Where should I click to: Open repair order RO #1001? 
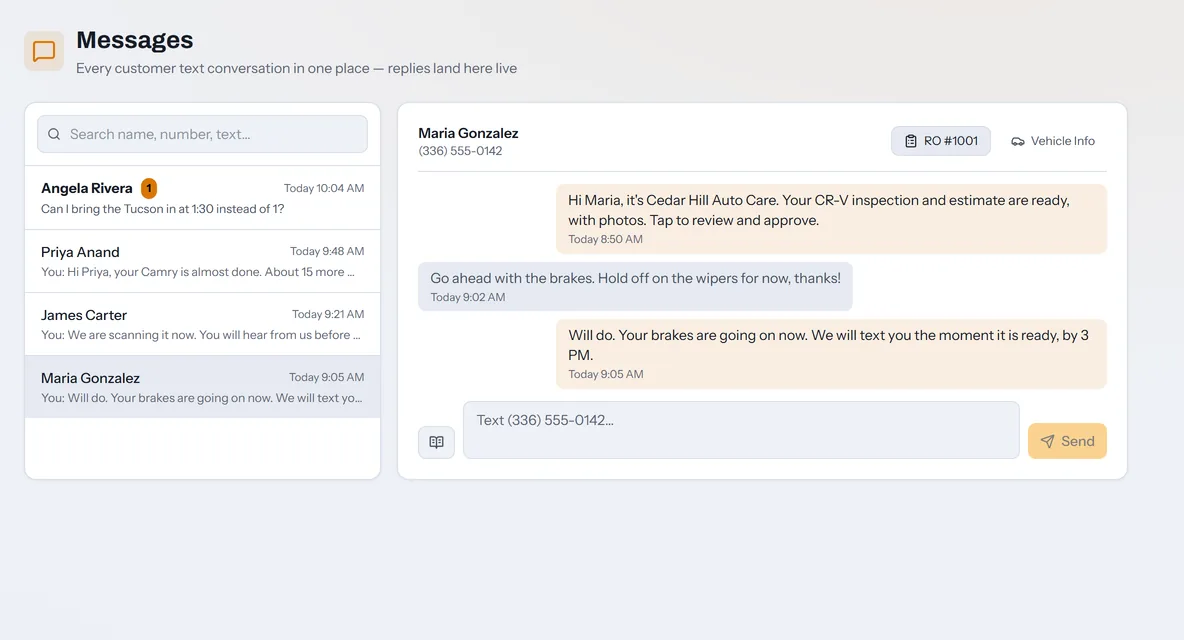pos(941,141)
